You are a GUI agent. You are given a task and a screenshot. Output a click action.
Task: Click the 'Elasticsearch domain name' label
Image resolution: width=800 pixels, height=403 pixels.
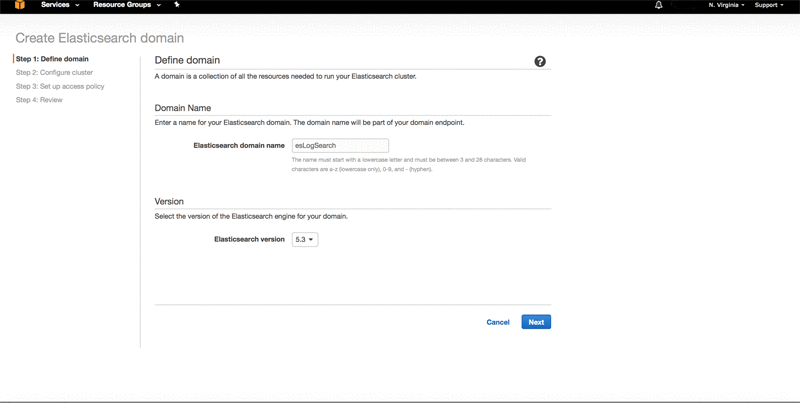[239, 145]
